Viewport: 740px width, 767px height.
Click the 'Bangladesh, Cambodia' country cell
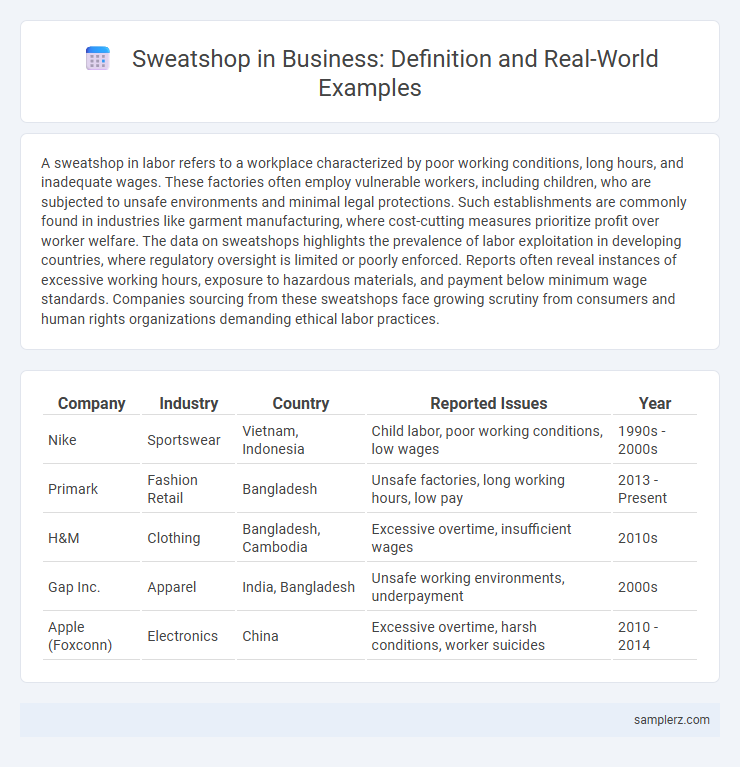(300, 538)
